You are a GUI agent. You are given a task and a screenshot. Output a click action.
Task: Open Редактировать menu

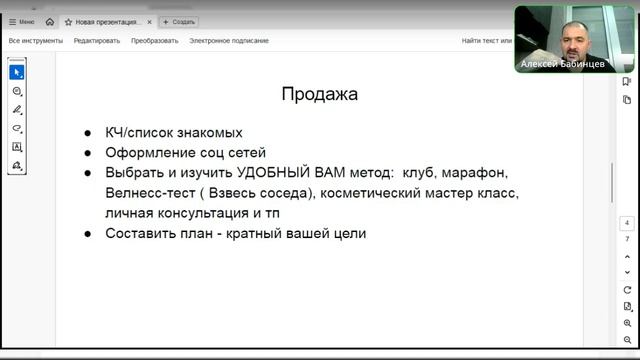point(97,41)
